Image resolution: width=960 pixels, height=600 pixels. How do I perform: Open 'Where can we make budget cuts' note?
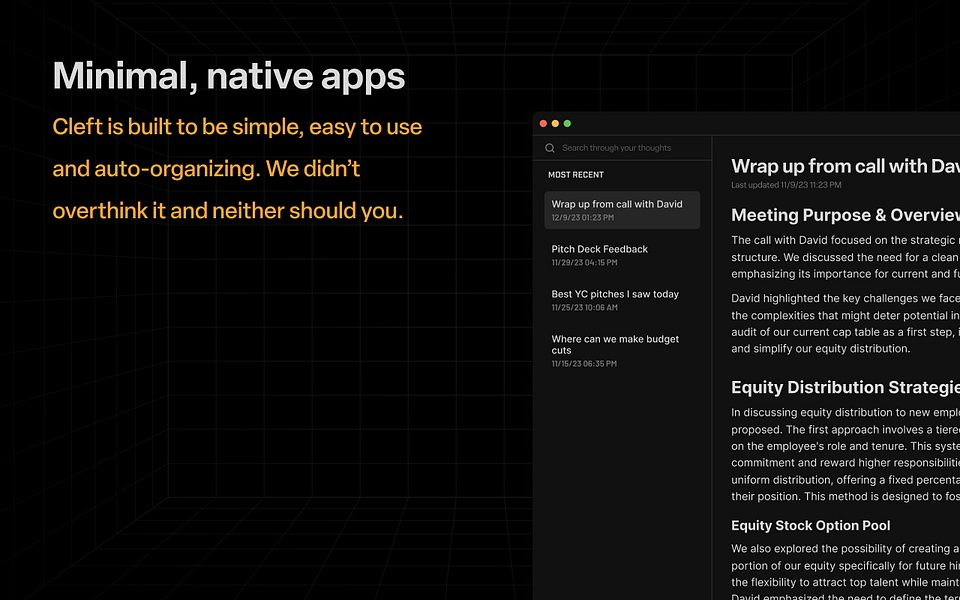[622, 351]
